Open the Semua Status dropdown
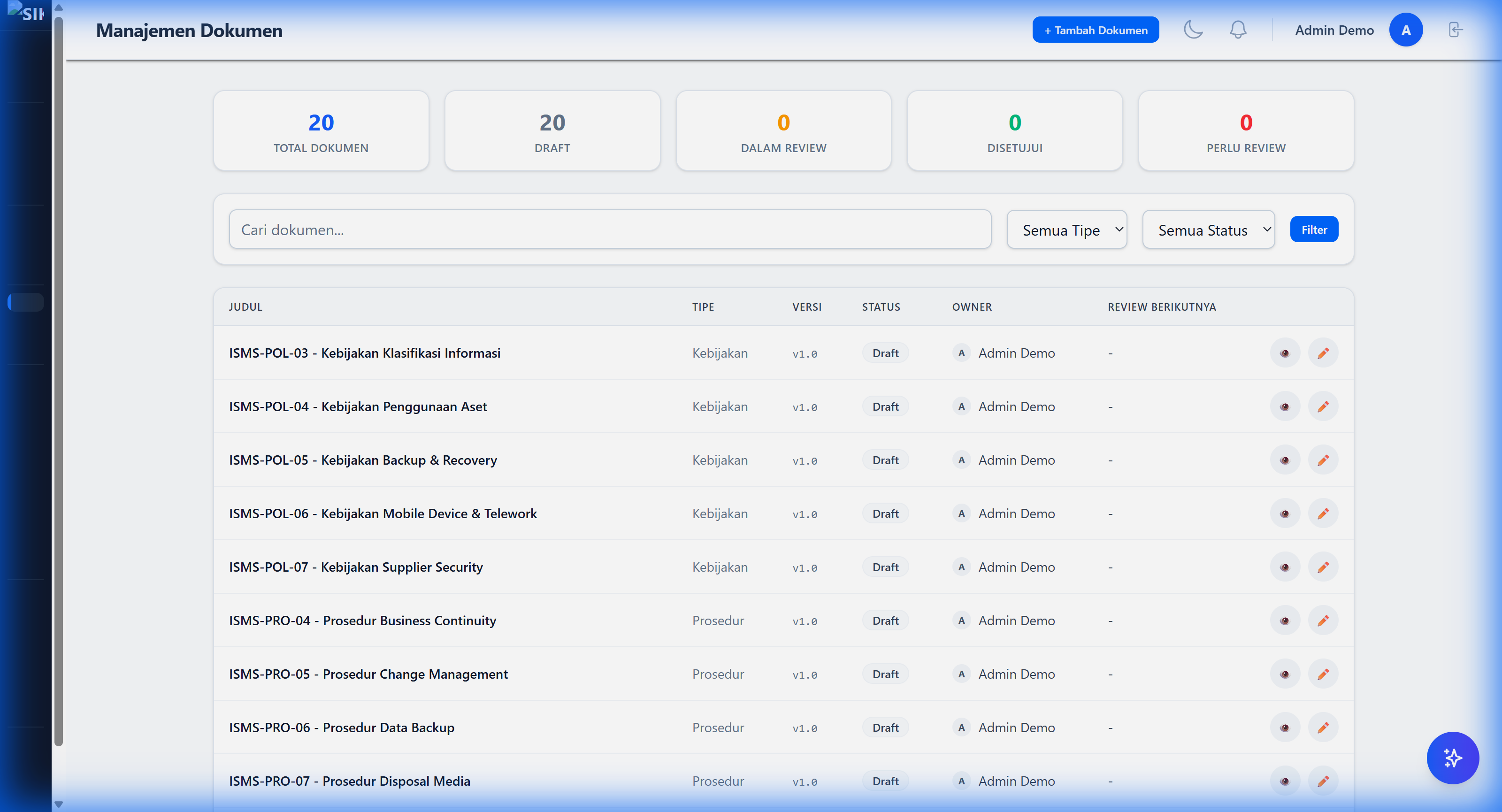Screen dimensions: 1502x812 click(x=1208, y=230)
